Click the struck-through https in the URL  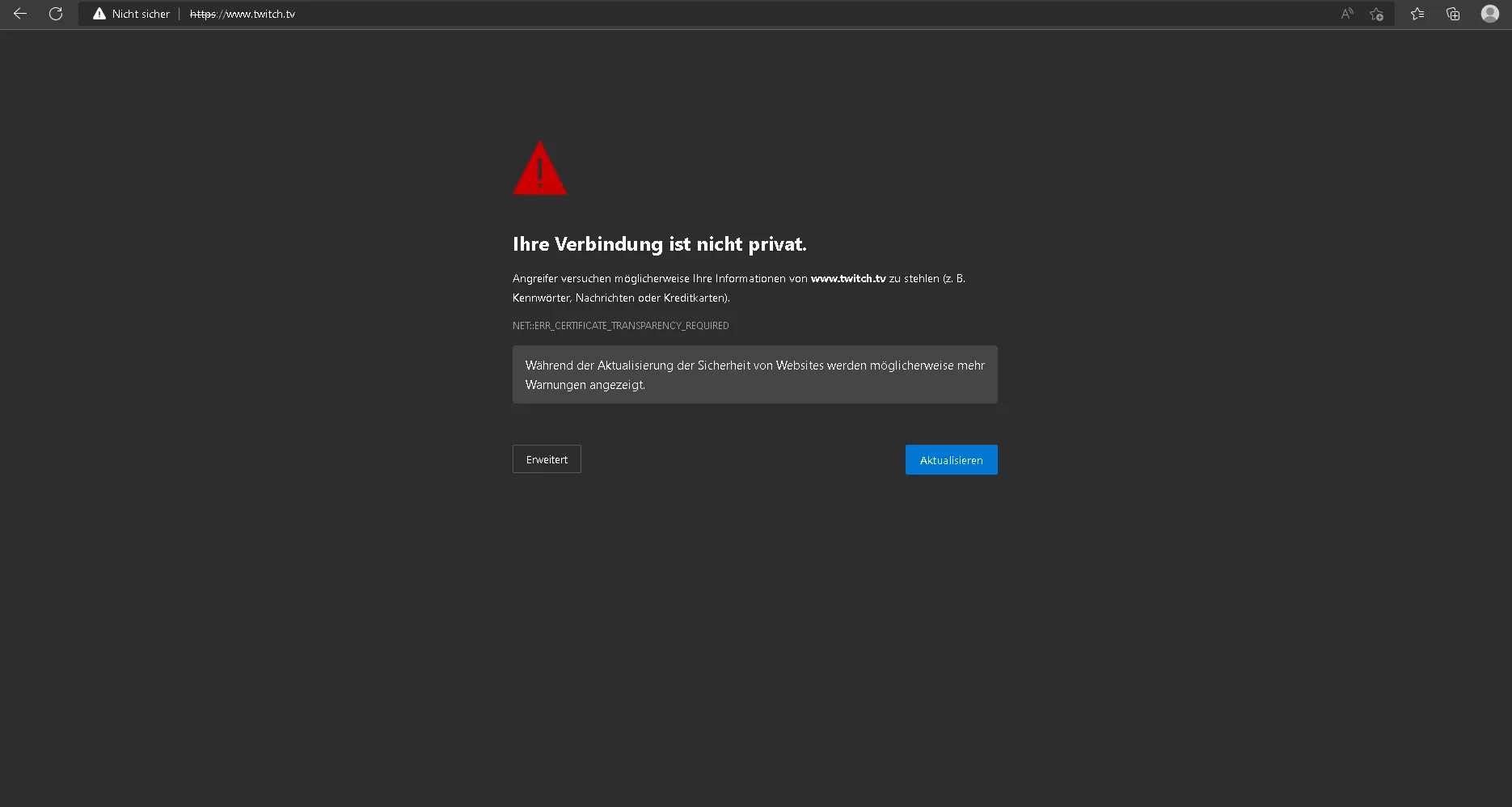pos(202,14)
